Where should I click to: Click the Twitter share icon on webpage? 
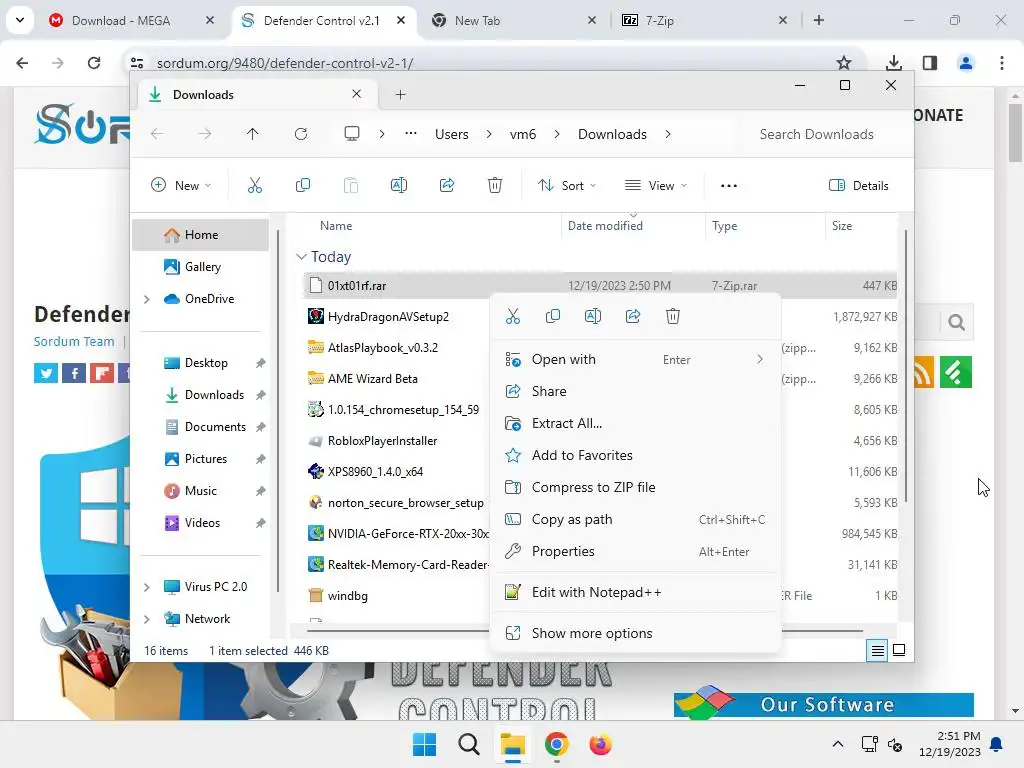46,373
